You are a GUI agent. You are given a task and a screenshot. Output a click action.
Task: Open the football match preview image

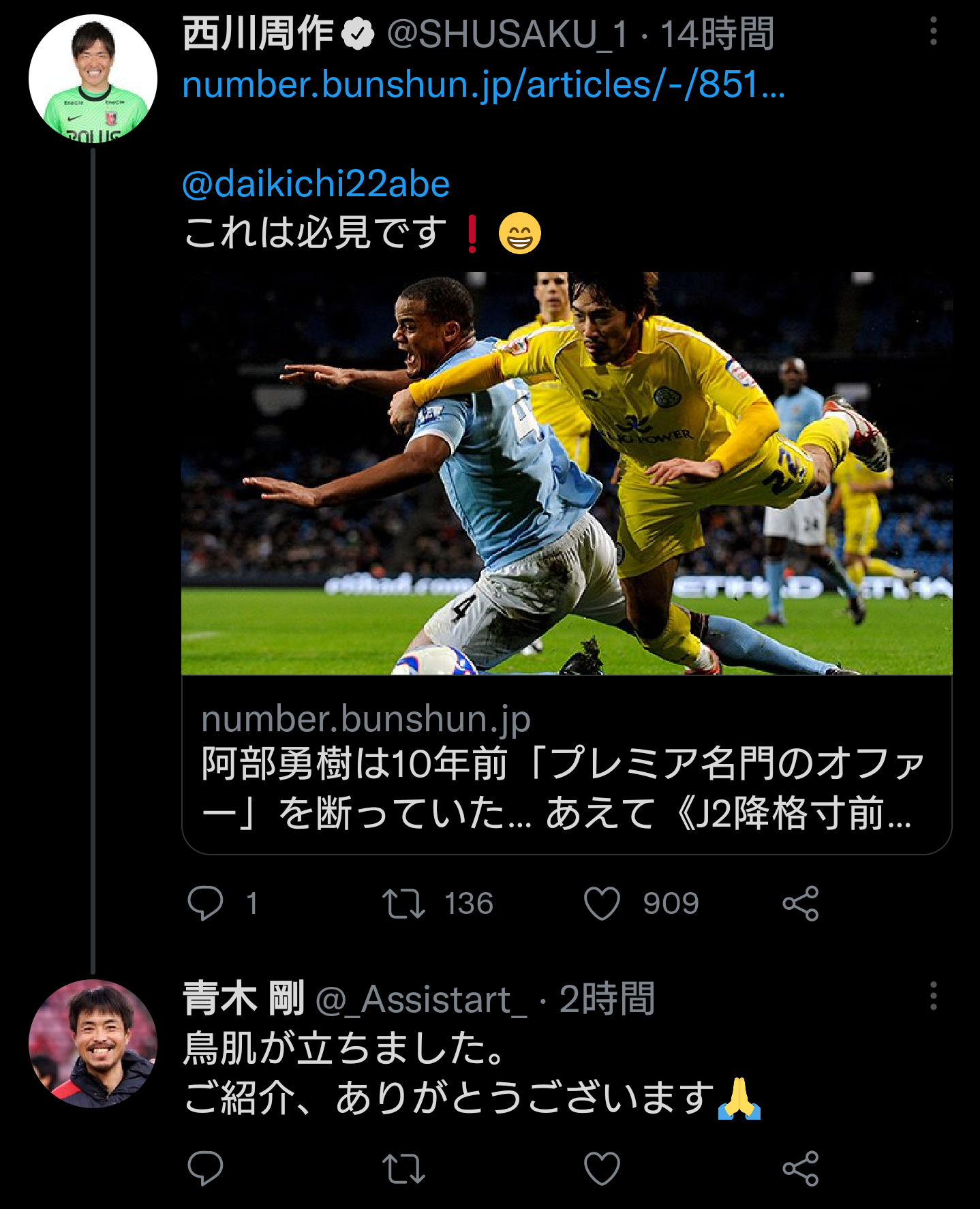(x=566, y=473)
